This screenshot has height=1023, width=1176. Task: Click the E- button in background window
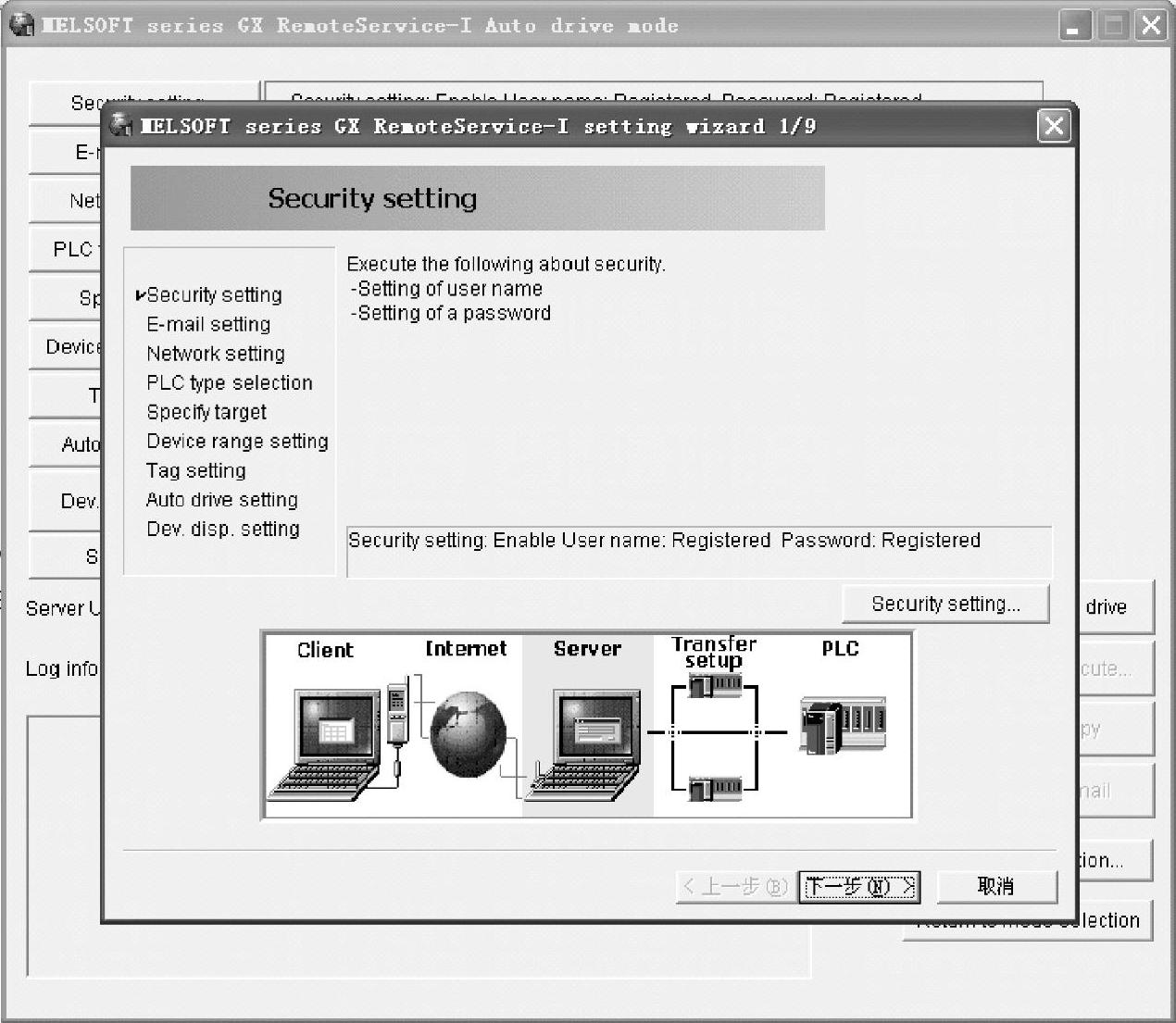pos(67,152)
